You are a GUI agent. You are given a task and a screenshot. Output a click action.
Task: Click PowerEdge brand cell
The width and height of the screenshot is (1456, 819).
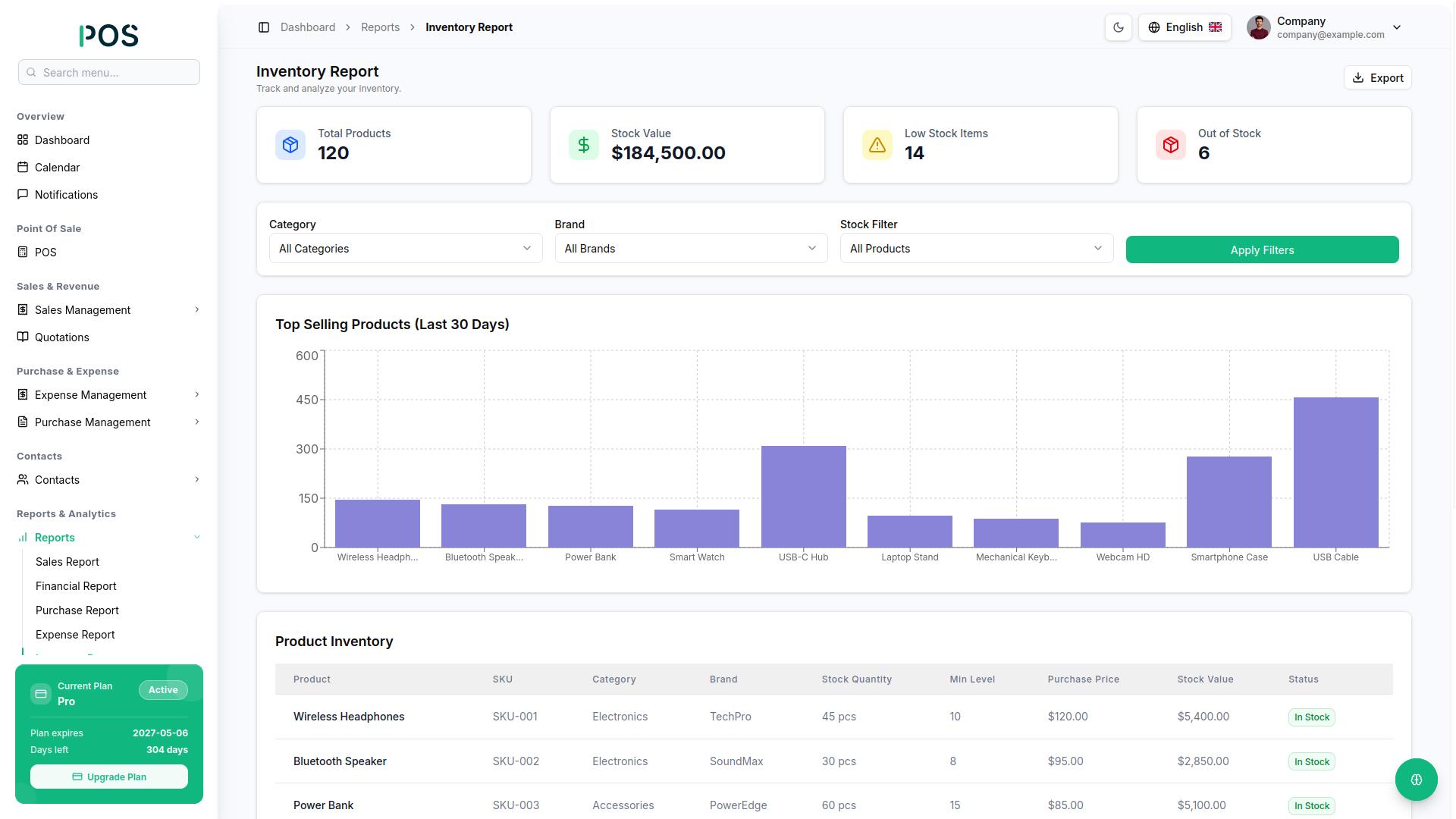click(739, 805)
